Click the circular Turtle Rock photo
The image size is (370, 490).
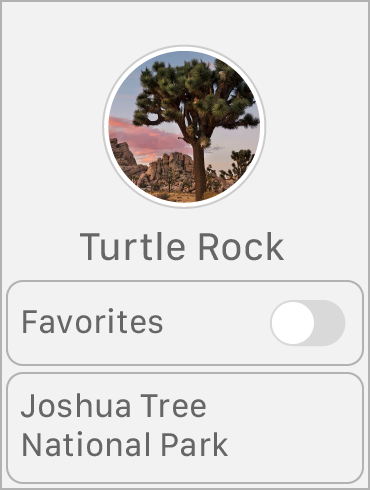(184, 127)
